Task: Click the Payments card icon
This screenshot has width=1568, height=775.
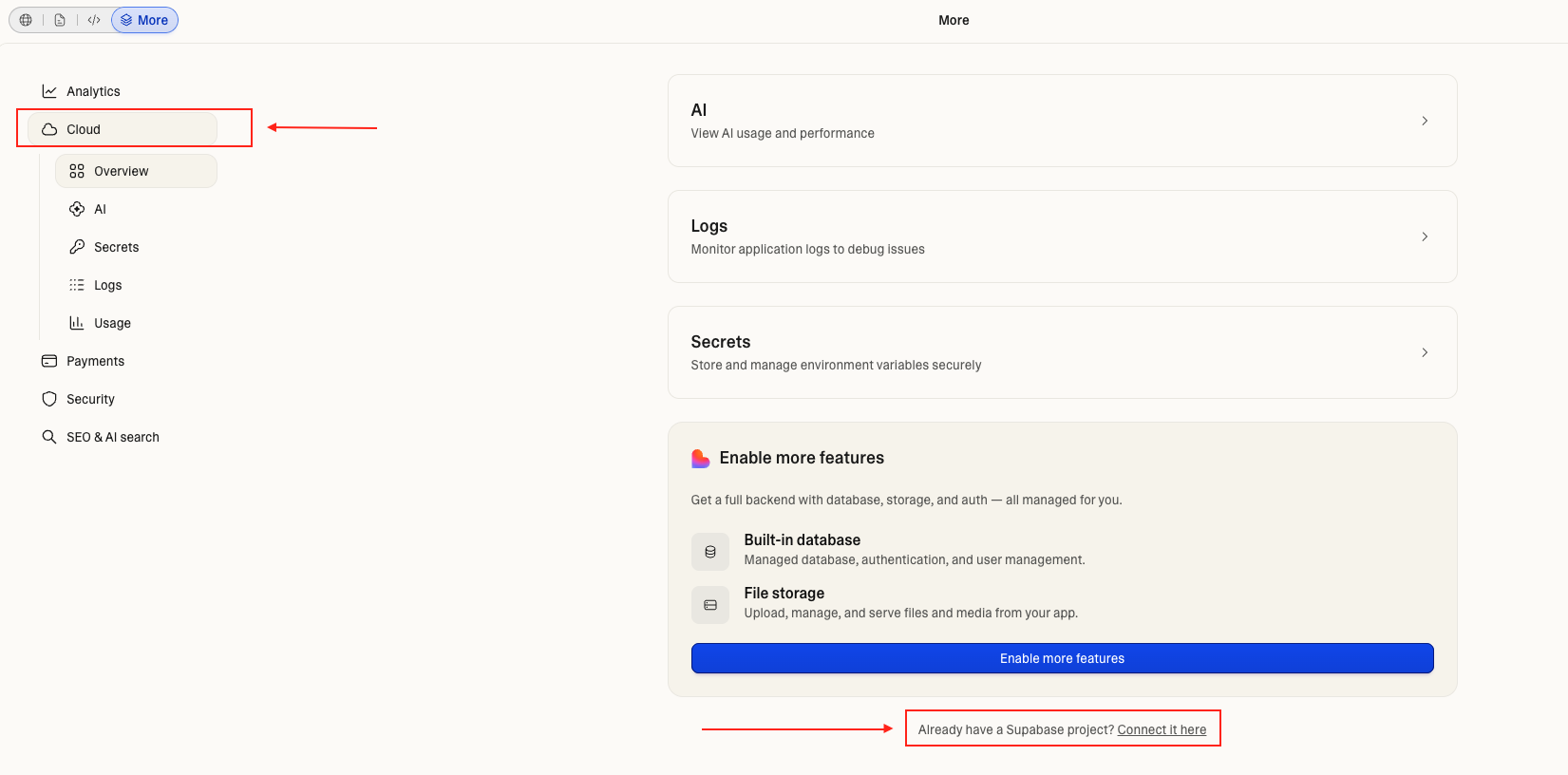Action: [x=49, y=361]
